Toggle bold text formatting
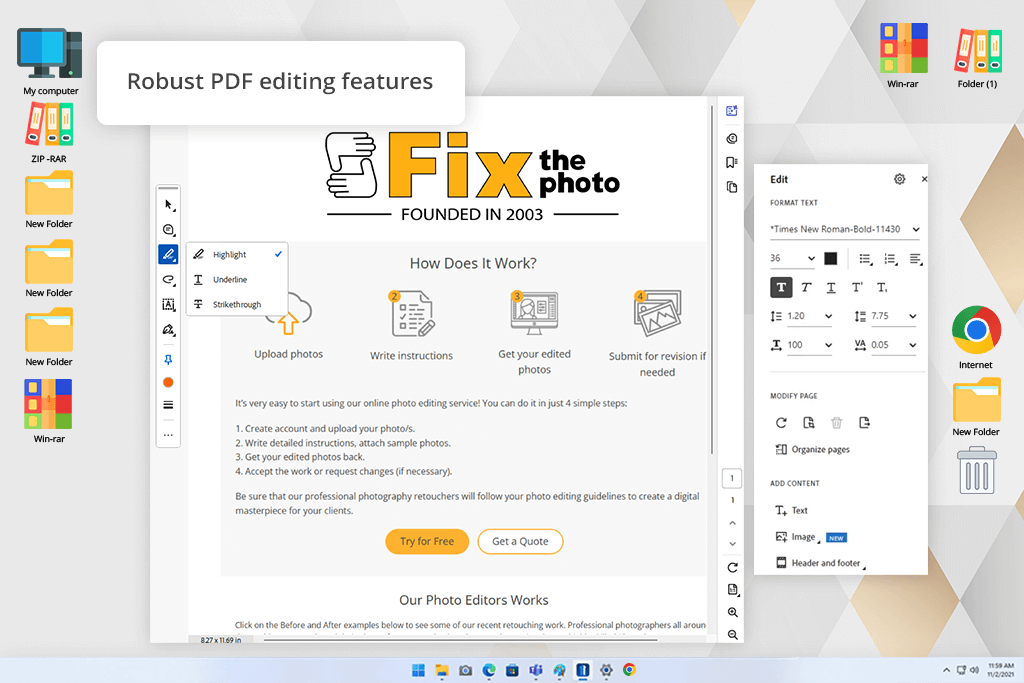Screen dimensions: 1024x683 pyautogui.click(x=781, y=287)
